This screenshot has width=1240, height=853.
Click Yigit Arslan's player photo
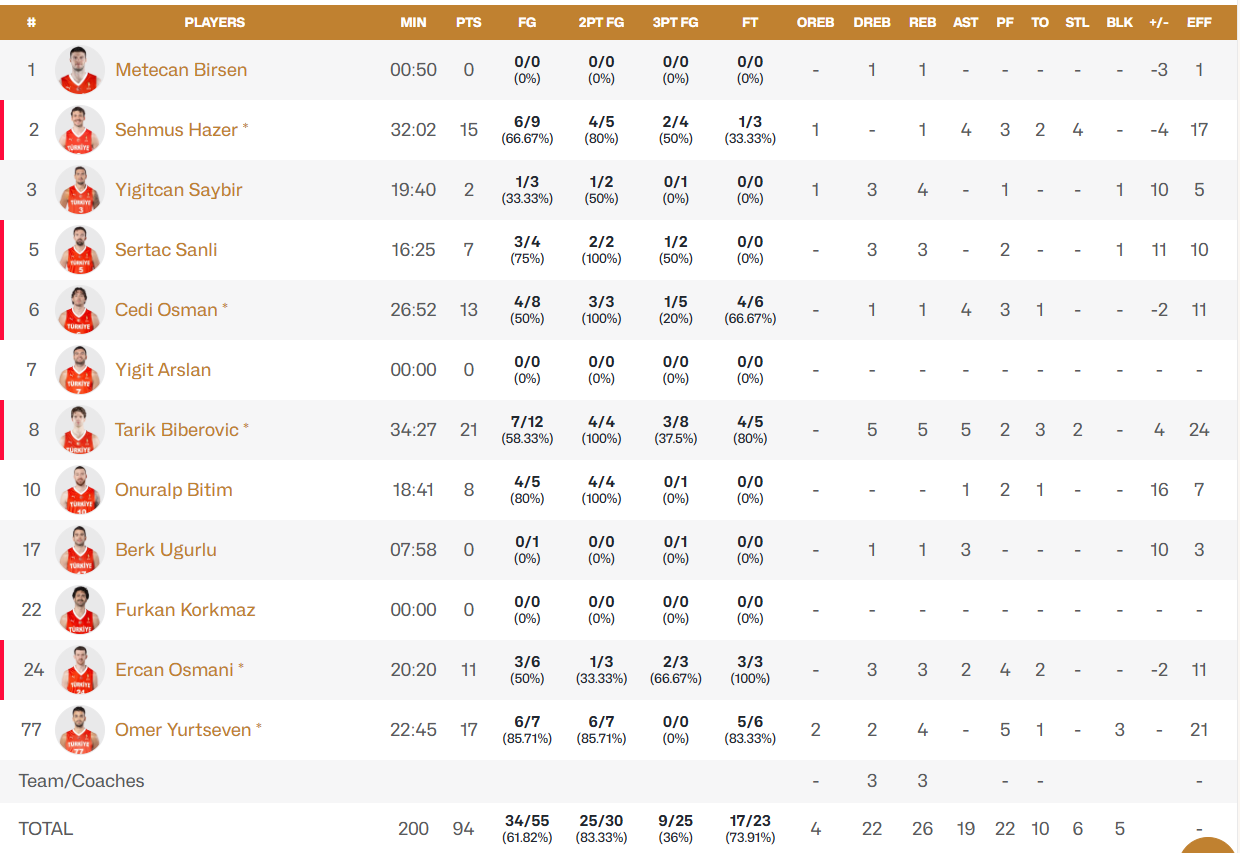[x=80, y=370]
